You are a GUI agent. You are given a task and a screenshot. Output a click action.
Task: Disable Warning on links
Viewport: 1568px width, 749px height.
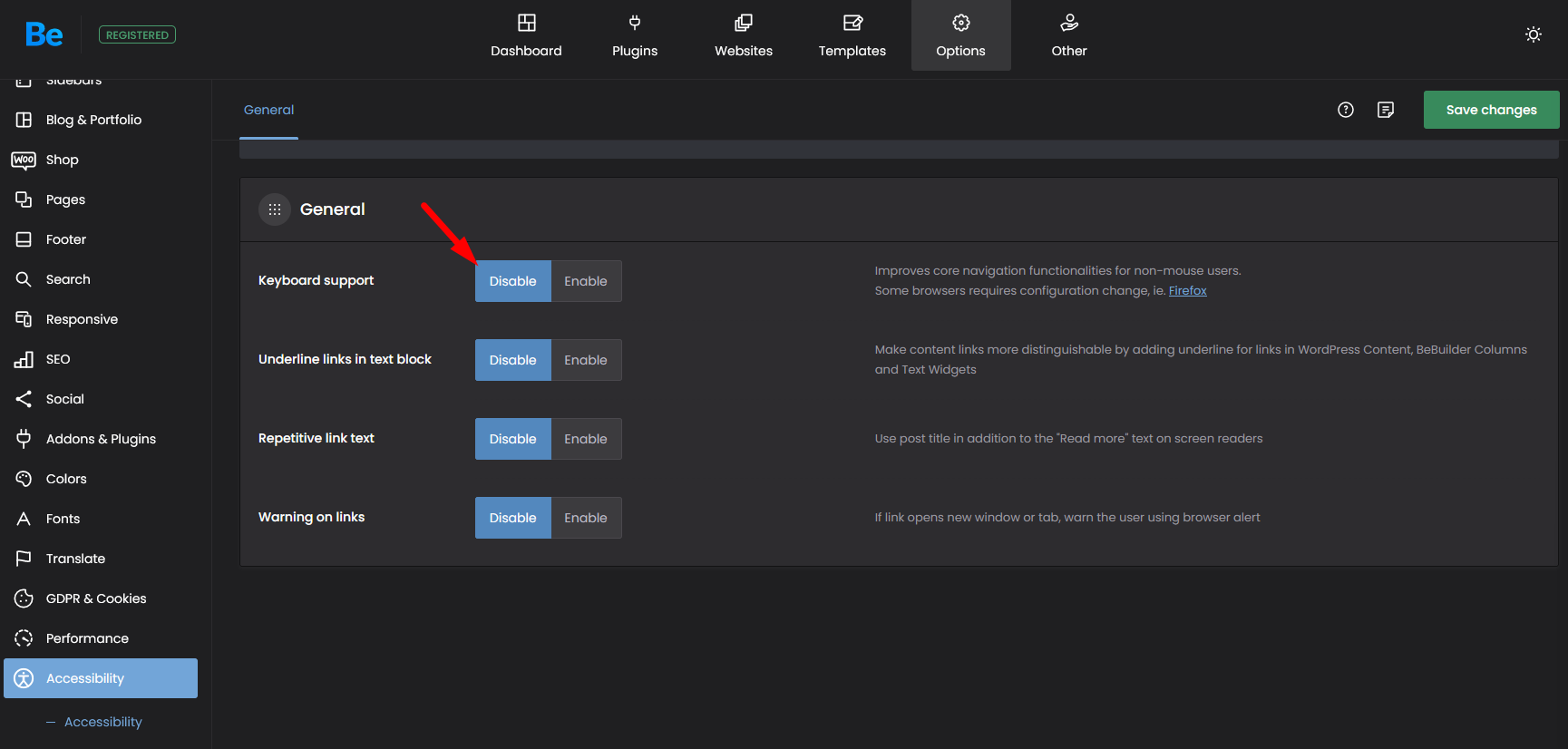(513, 518)
